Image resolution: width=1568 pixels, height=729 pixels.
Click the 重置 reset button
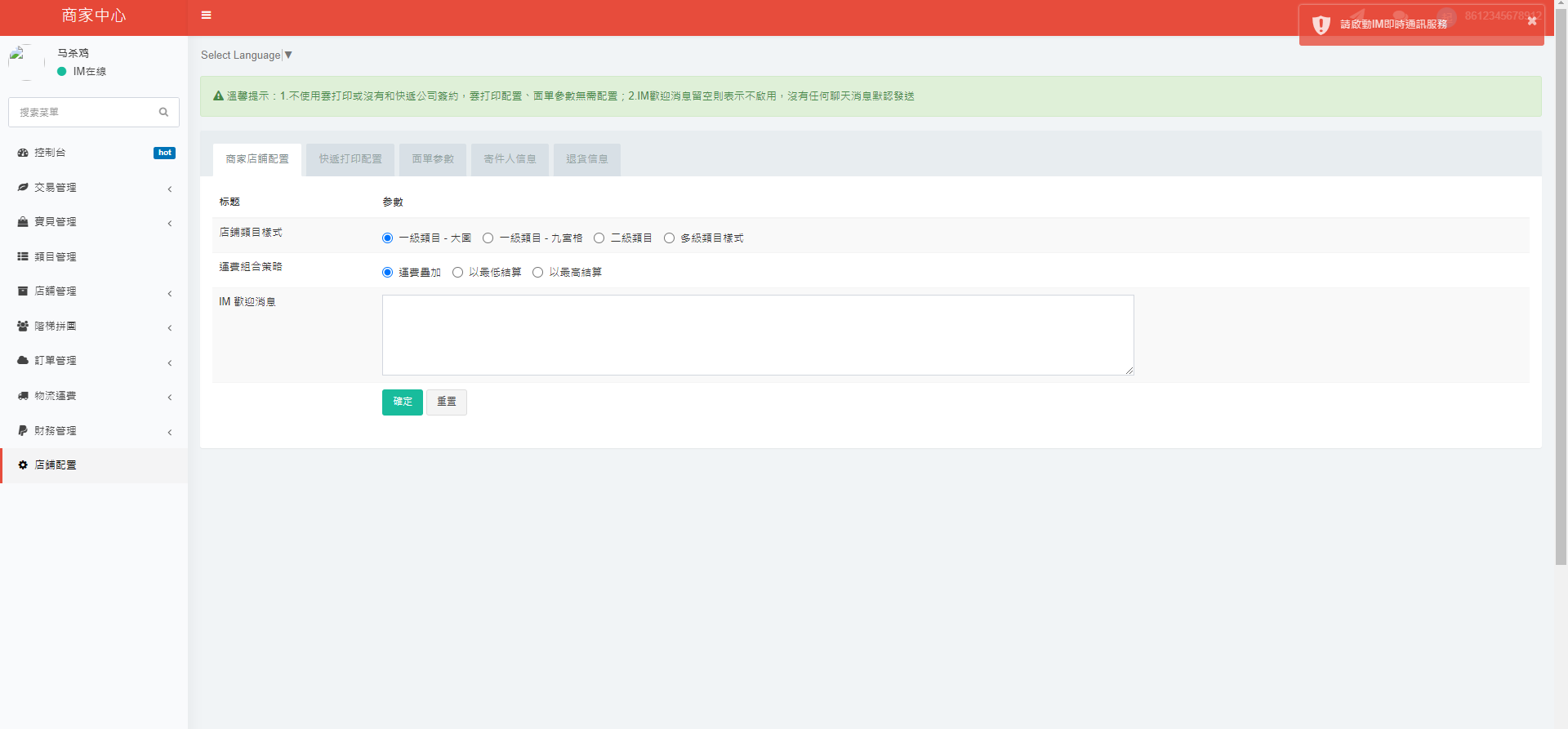(447, 402)
